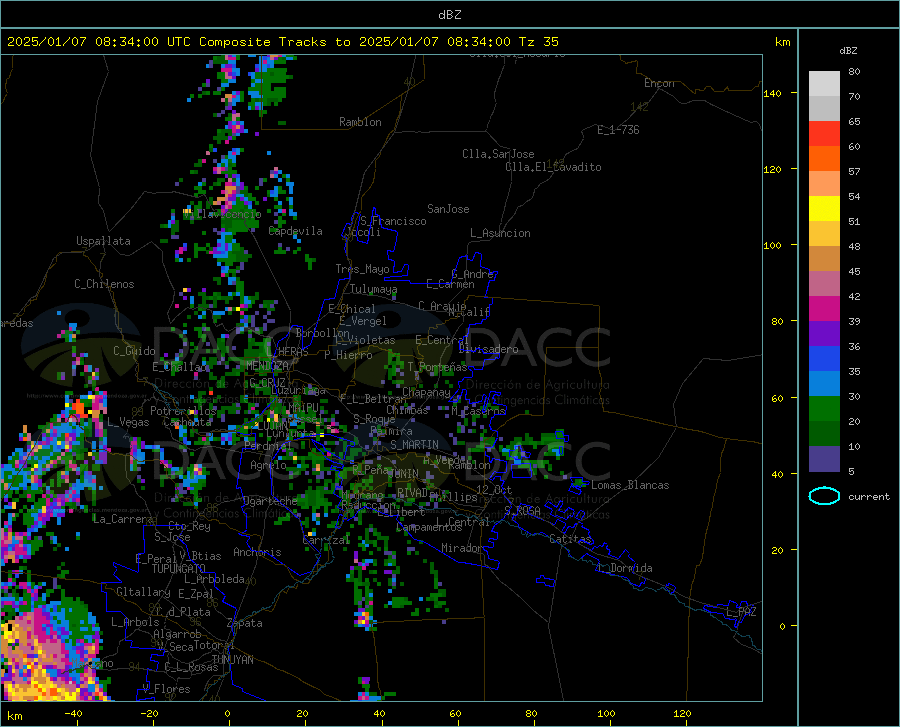Click the Encon label at top right

coord(659,83)
